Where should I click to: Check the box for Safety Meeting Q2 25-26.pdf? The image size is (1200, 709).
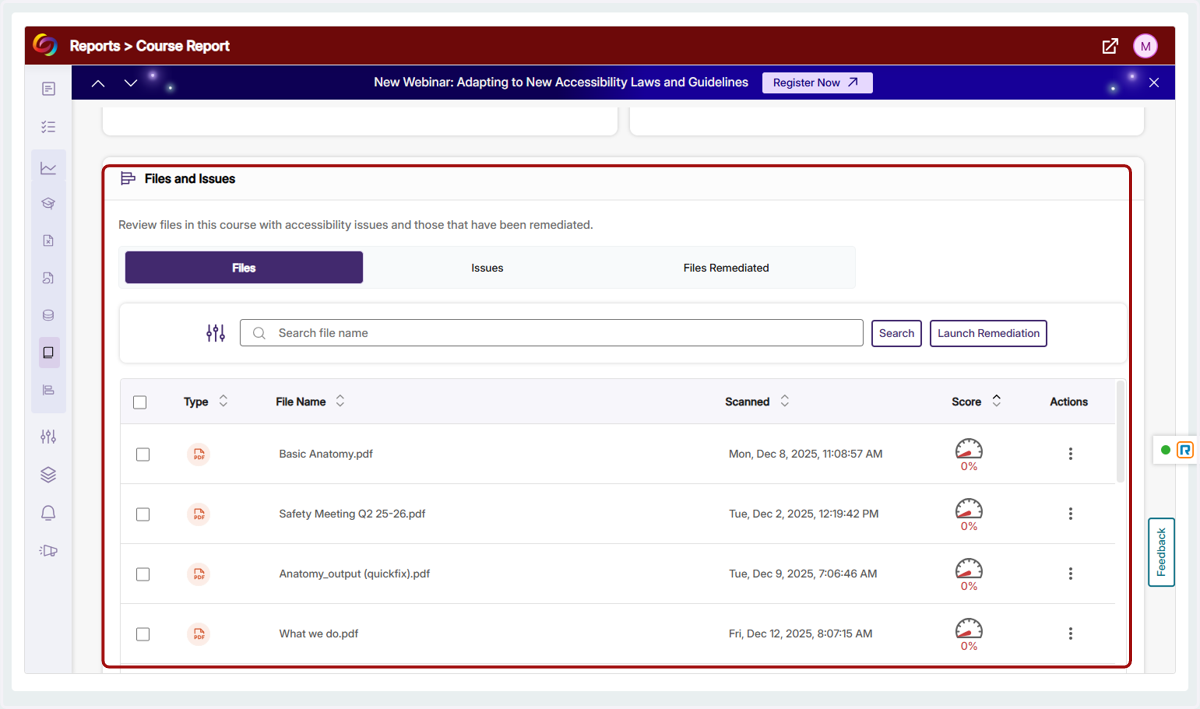143,514
